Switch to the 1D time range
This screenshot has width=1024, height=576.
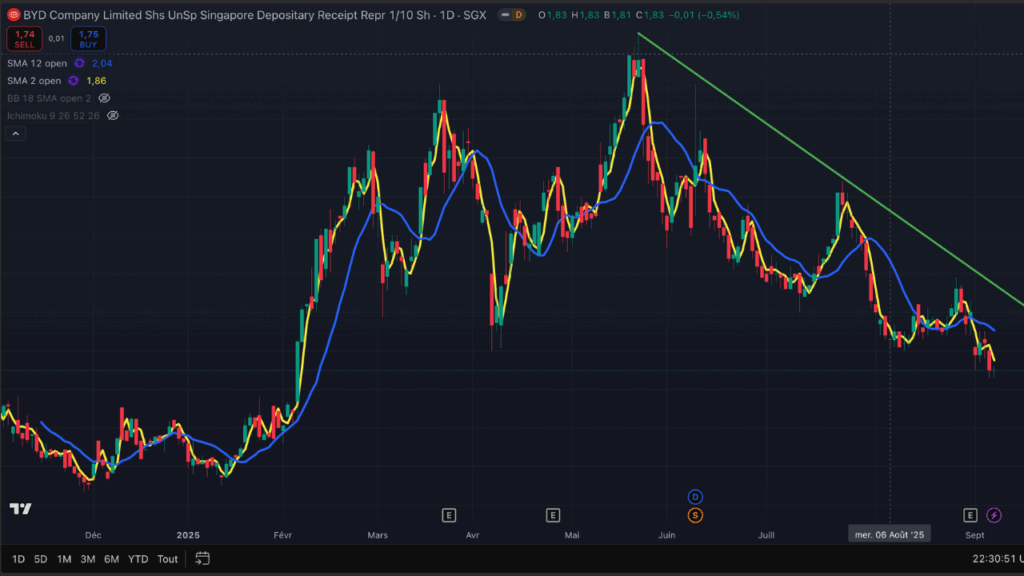[18, 559]
